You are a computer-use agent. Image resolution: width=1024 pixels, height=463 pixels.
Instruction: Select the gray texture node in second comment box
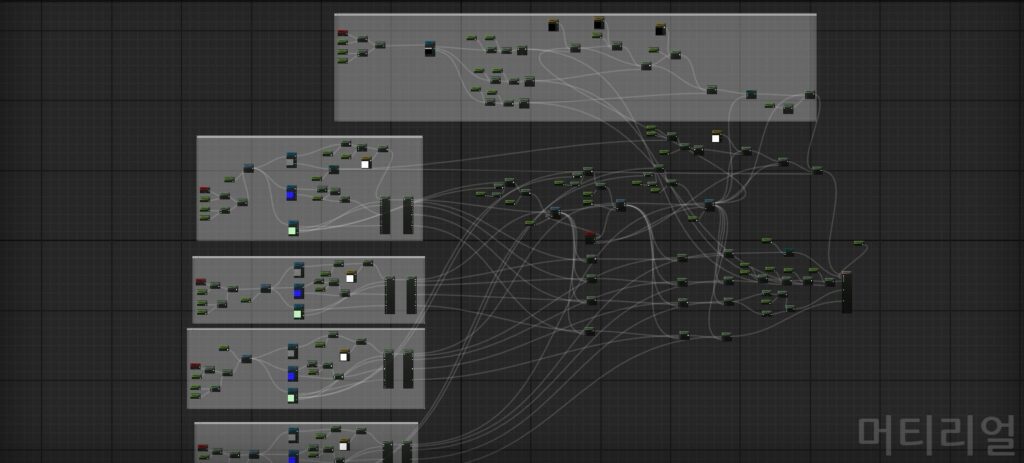click(291, 160)
